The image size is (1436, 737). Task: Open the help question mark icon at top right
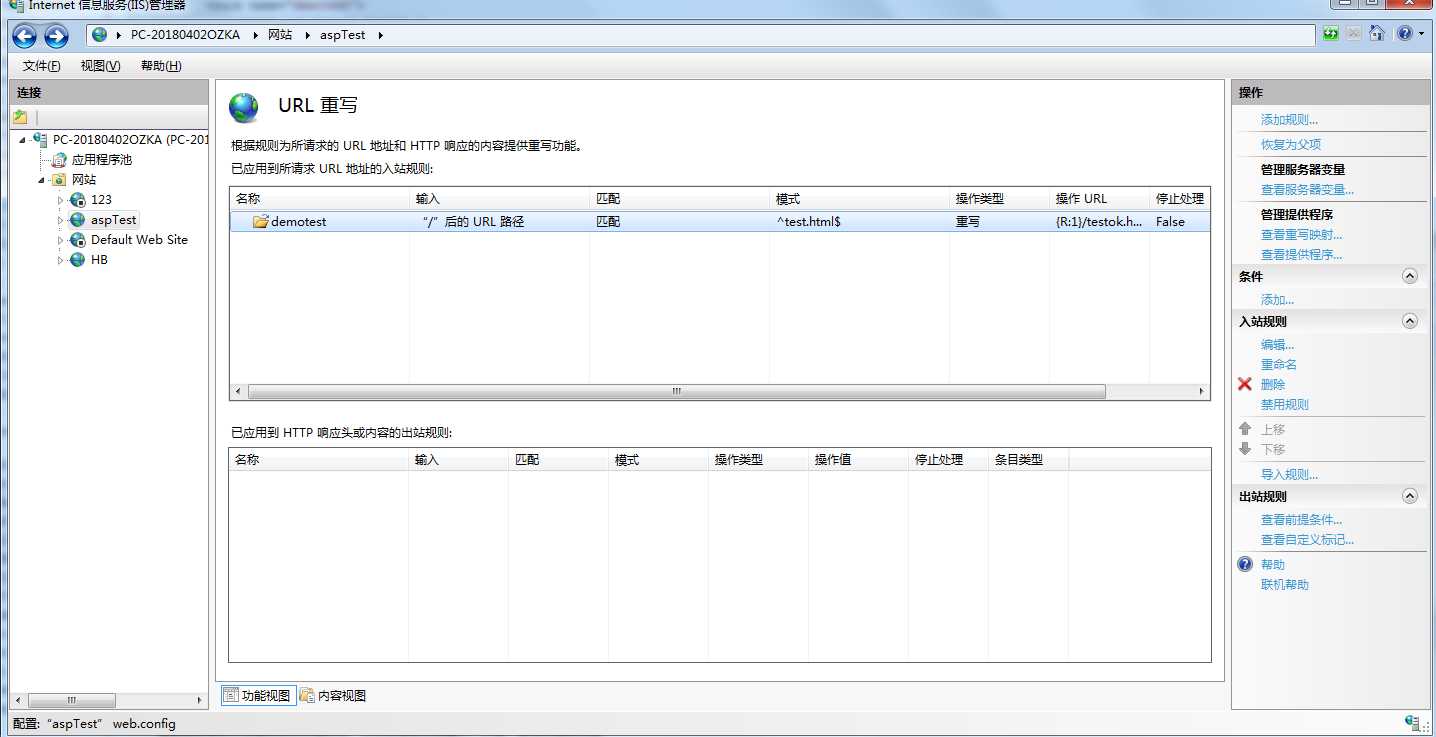(x=1404, y=34)
